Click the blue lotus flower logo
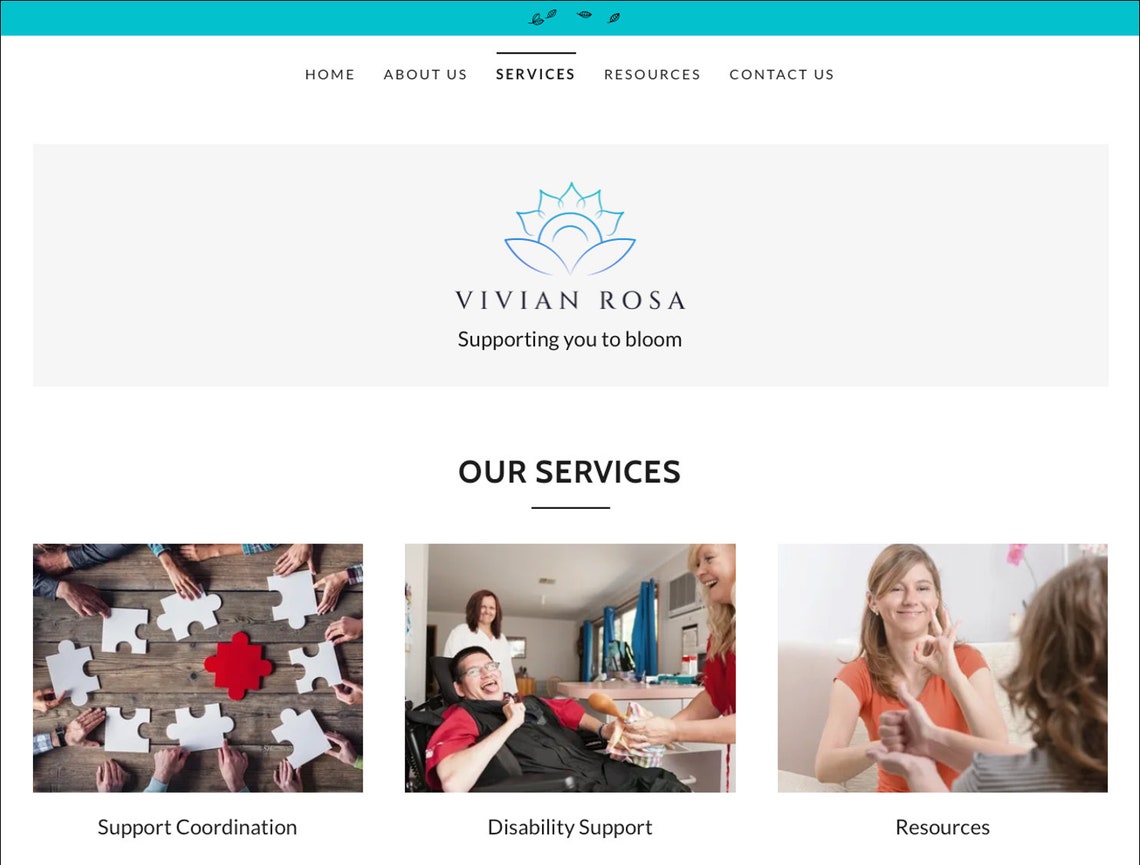This screenshot has width=1140, height=865. click(570, 228)
